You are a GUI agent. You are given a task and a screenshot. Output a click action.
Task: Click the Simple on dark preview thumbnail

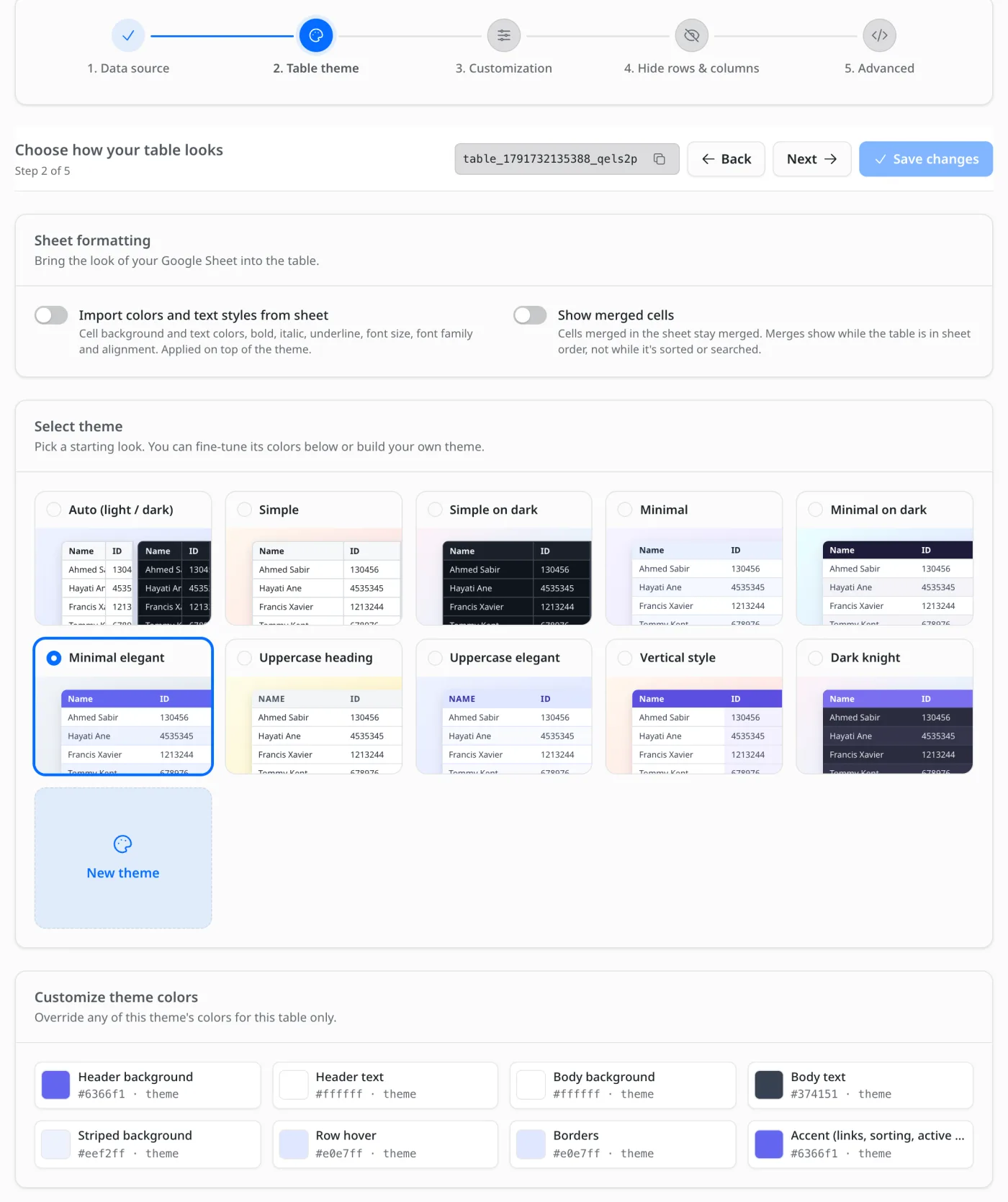pyautogui.click(x=504, y=577)
